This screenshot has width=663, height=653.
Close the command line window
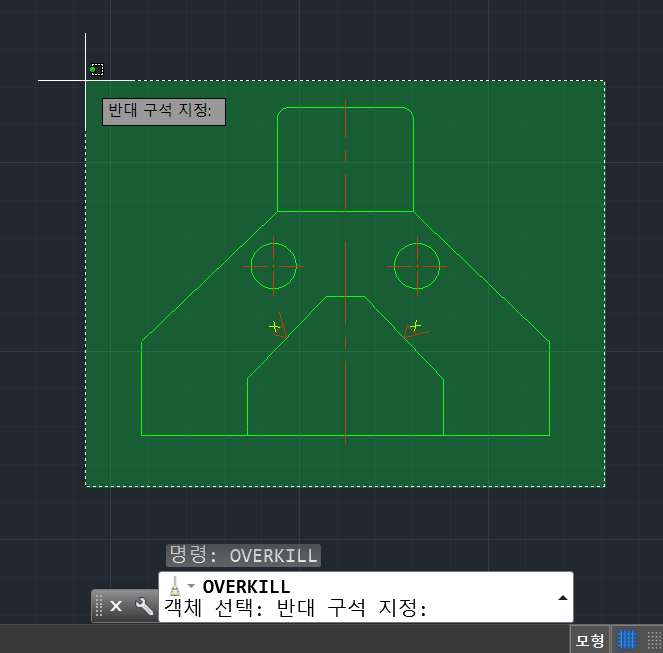[x=116, y=606]
